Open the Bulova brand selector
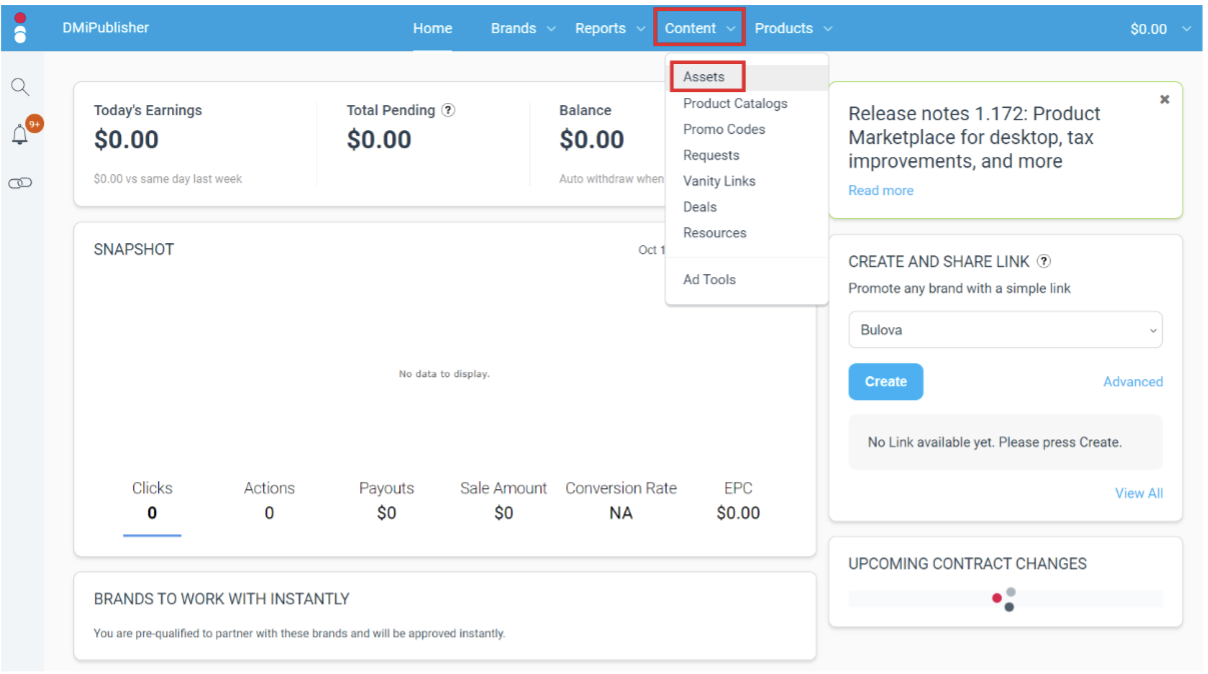The image size is (1208, 674). 1005,330
